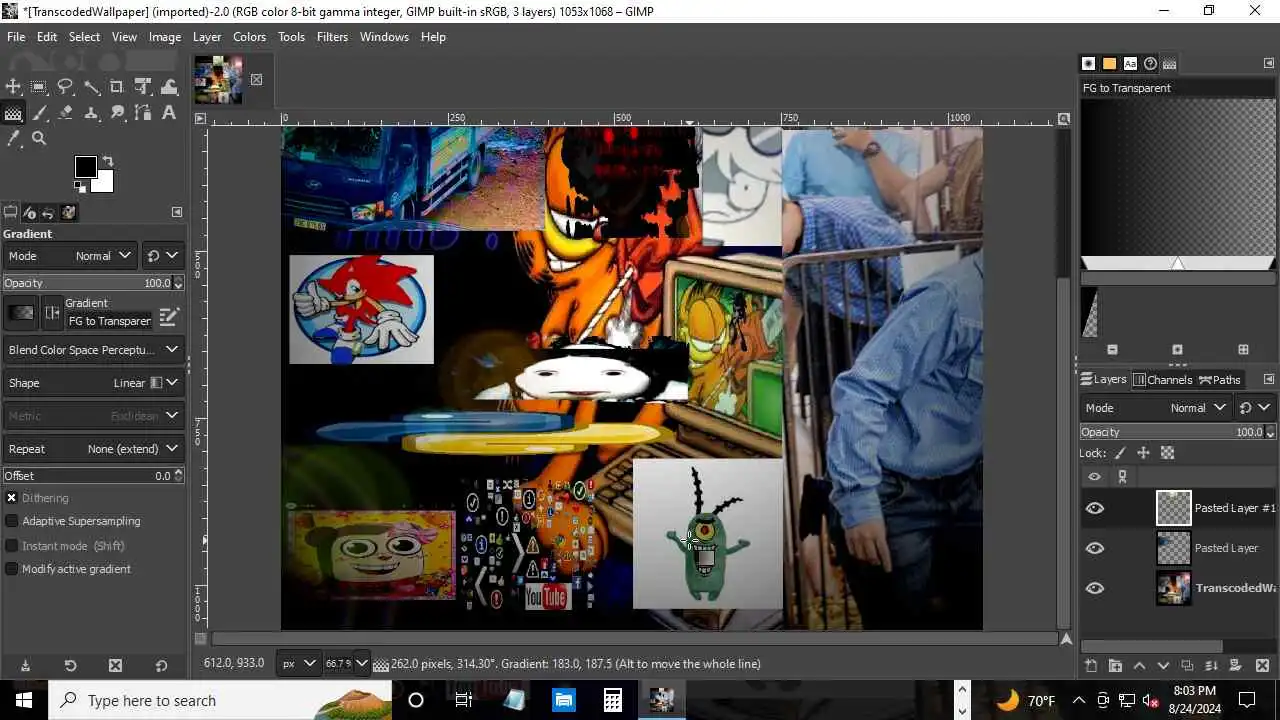This screenshot has width=1280, height=720.
Task: Enable Instant mode checkbox
Action: coord(12,546)
